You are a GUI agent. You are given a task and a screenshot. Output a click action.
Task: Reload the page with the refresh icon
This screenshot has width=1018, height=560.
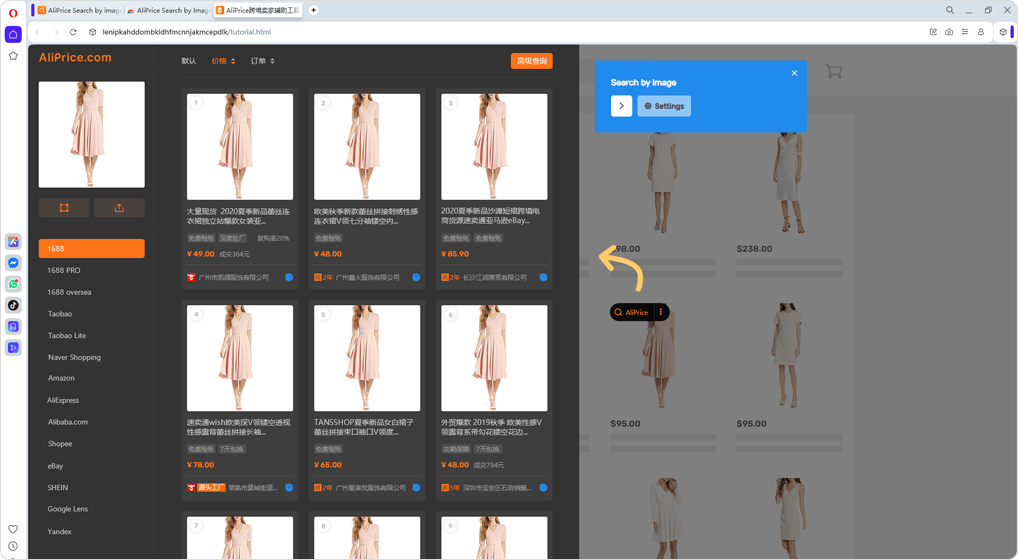tap(73, 32)
